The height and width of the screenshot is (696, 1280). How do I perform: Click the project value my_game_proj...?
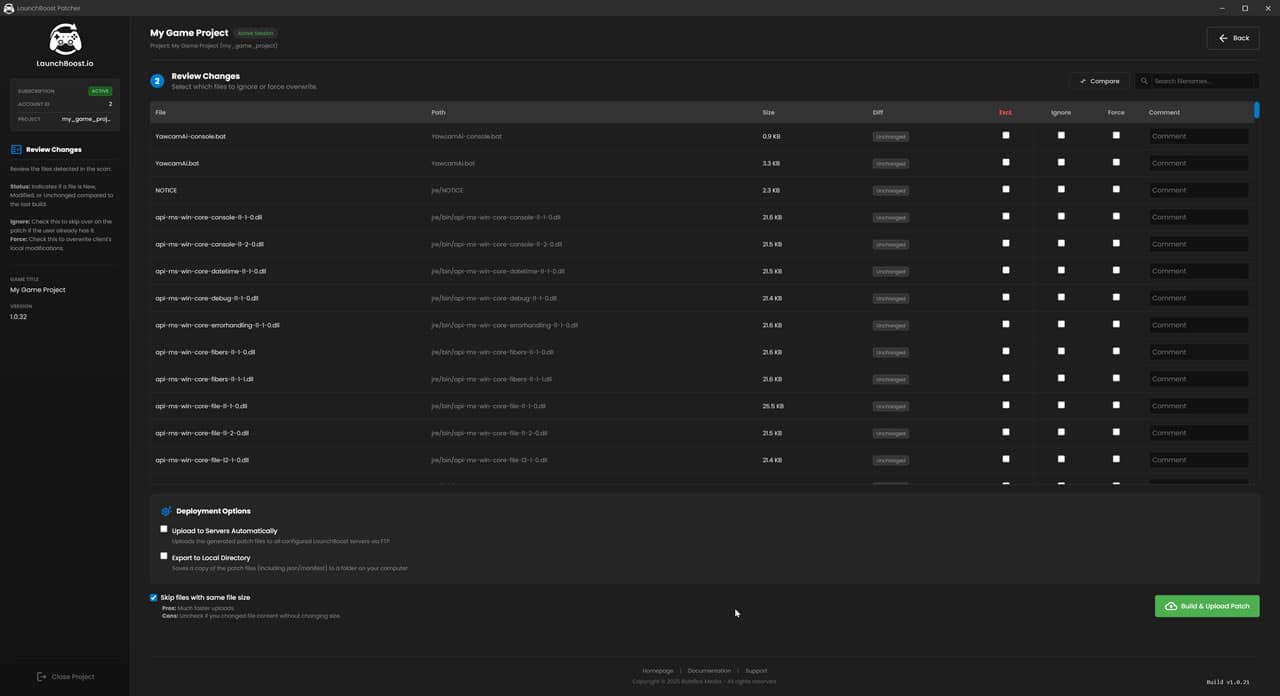pyautogui.click(x=86, y=119)
